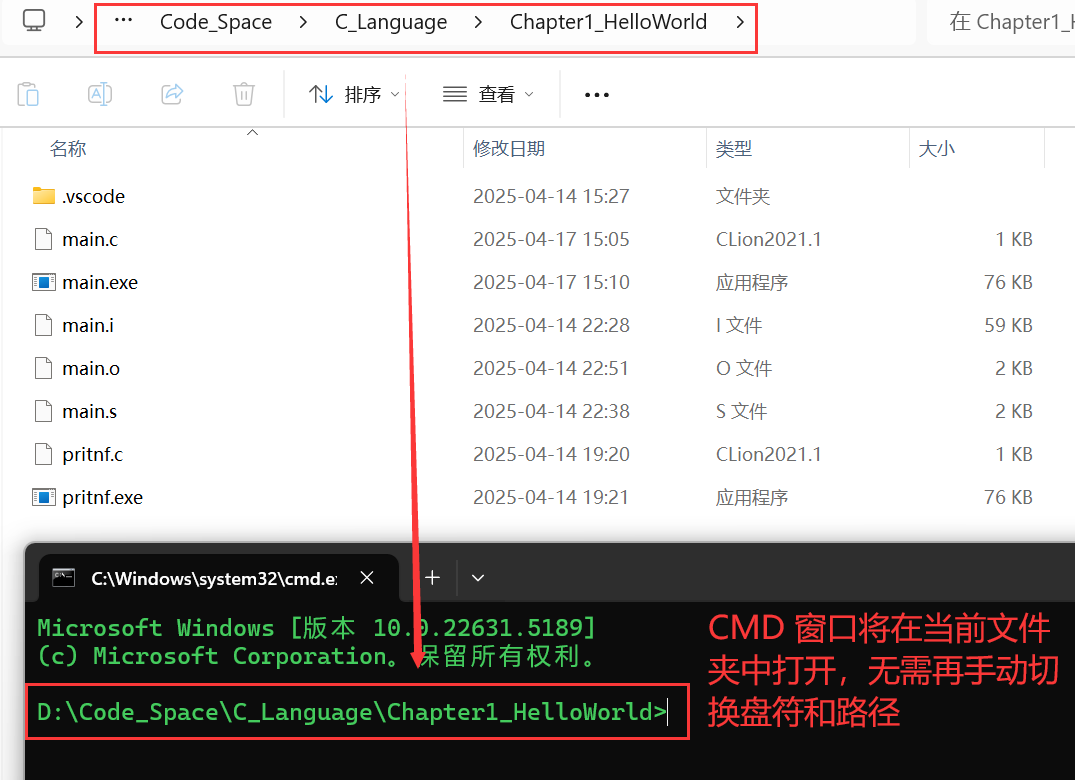Select the main.s file name
1075x780 pixels.
[x=90, y=411]
